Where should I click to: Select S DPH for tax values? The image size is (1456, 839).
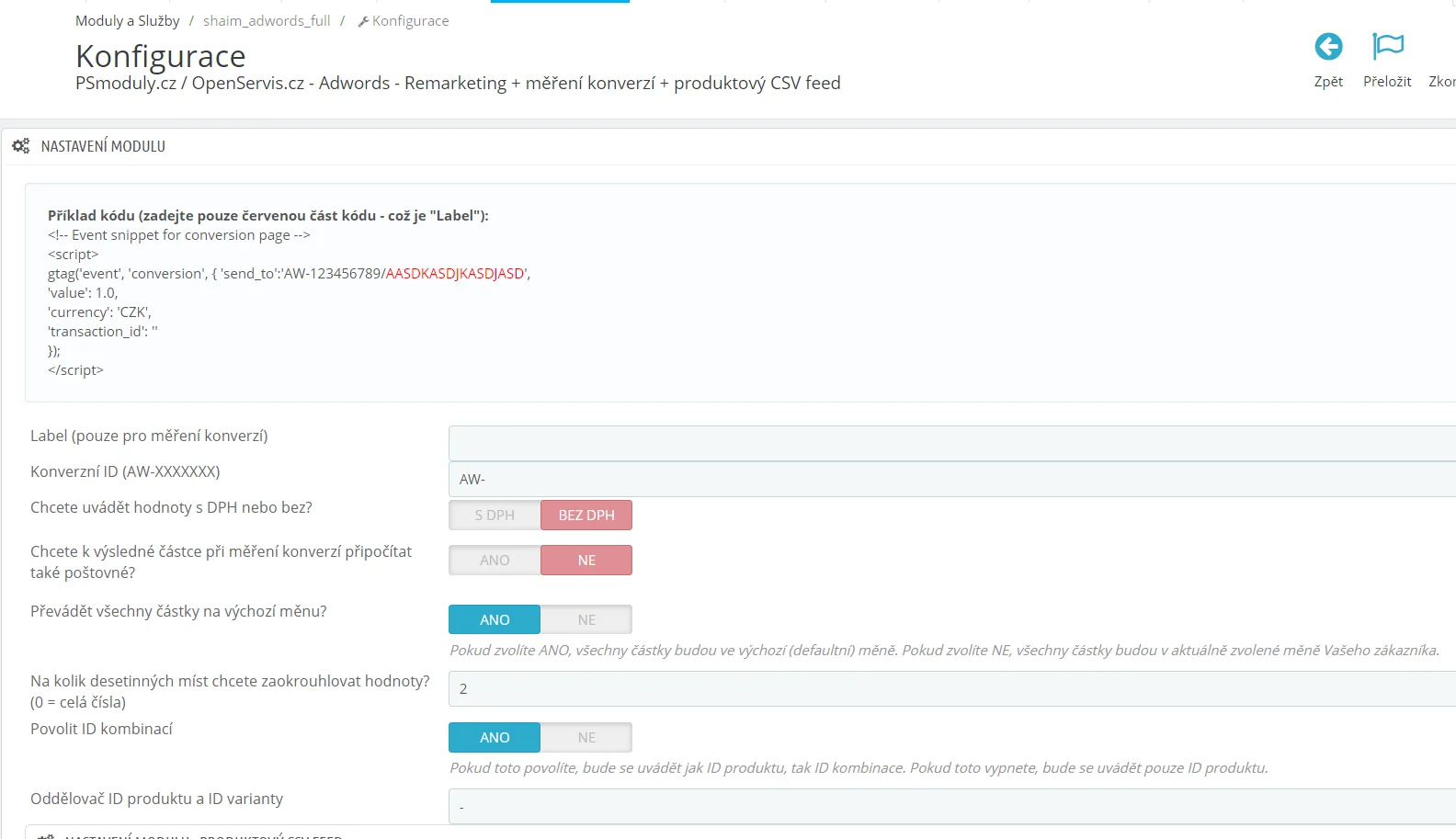[x=495, y=516]
